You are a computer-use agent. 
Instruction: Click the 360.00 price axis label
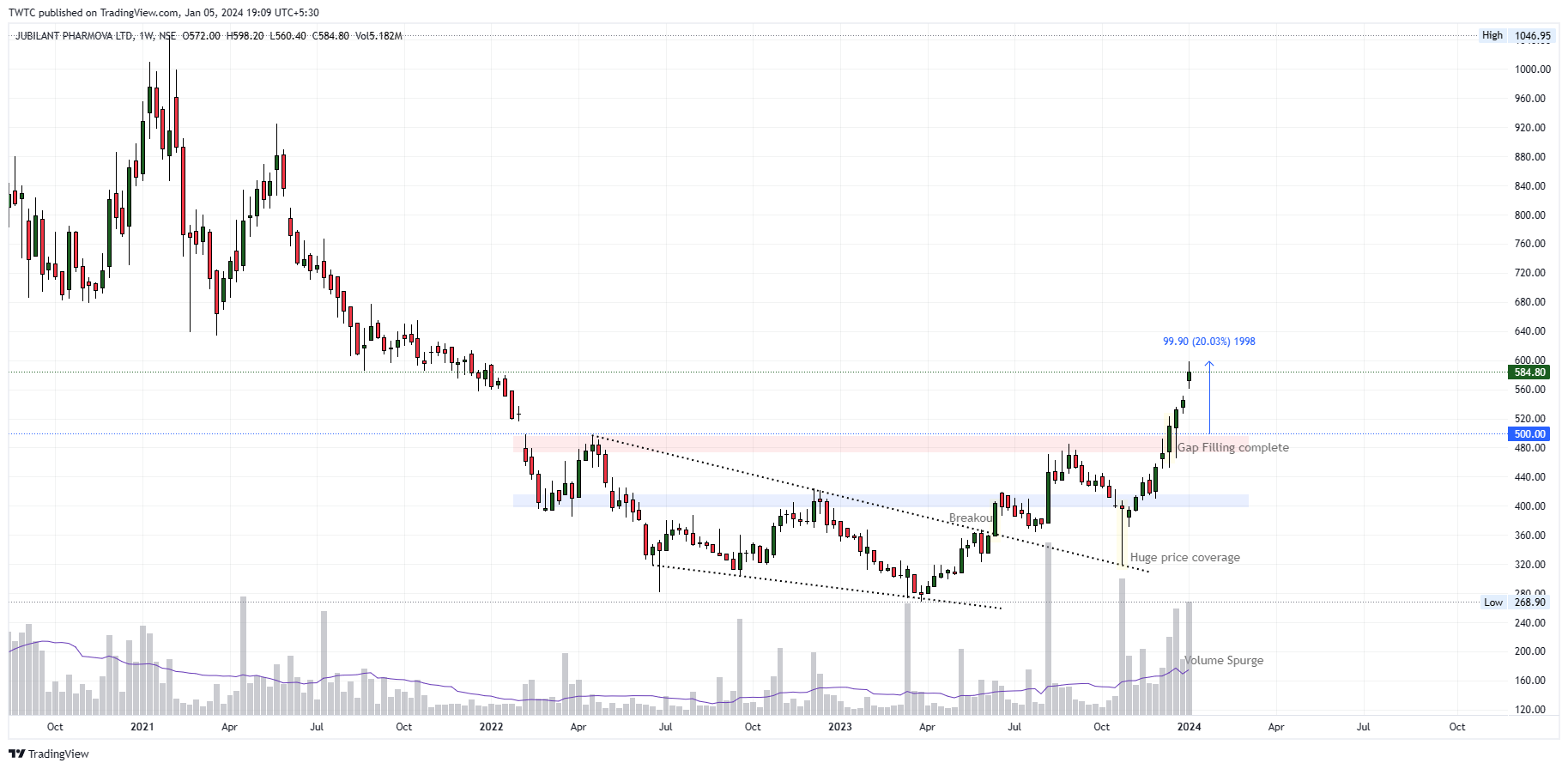click(x=1529, y=536)
